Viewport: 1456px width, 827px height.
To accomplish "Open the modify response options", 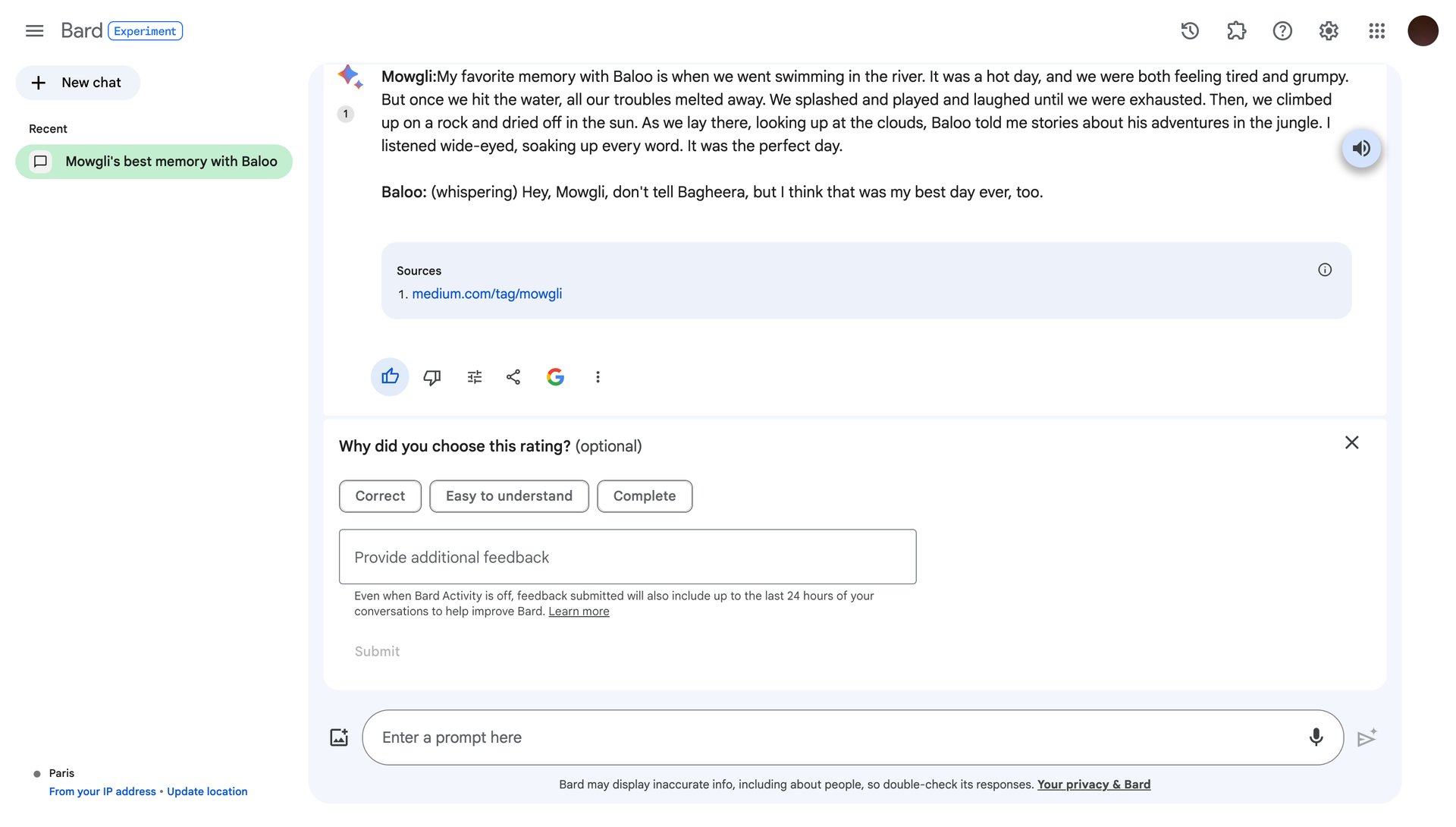I will click(475, 377).
